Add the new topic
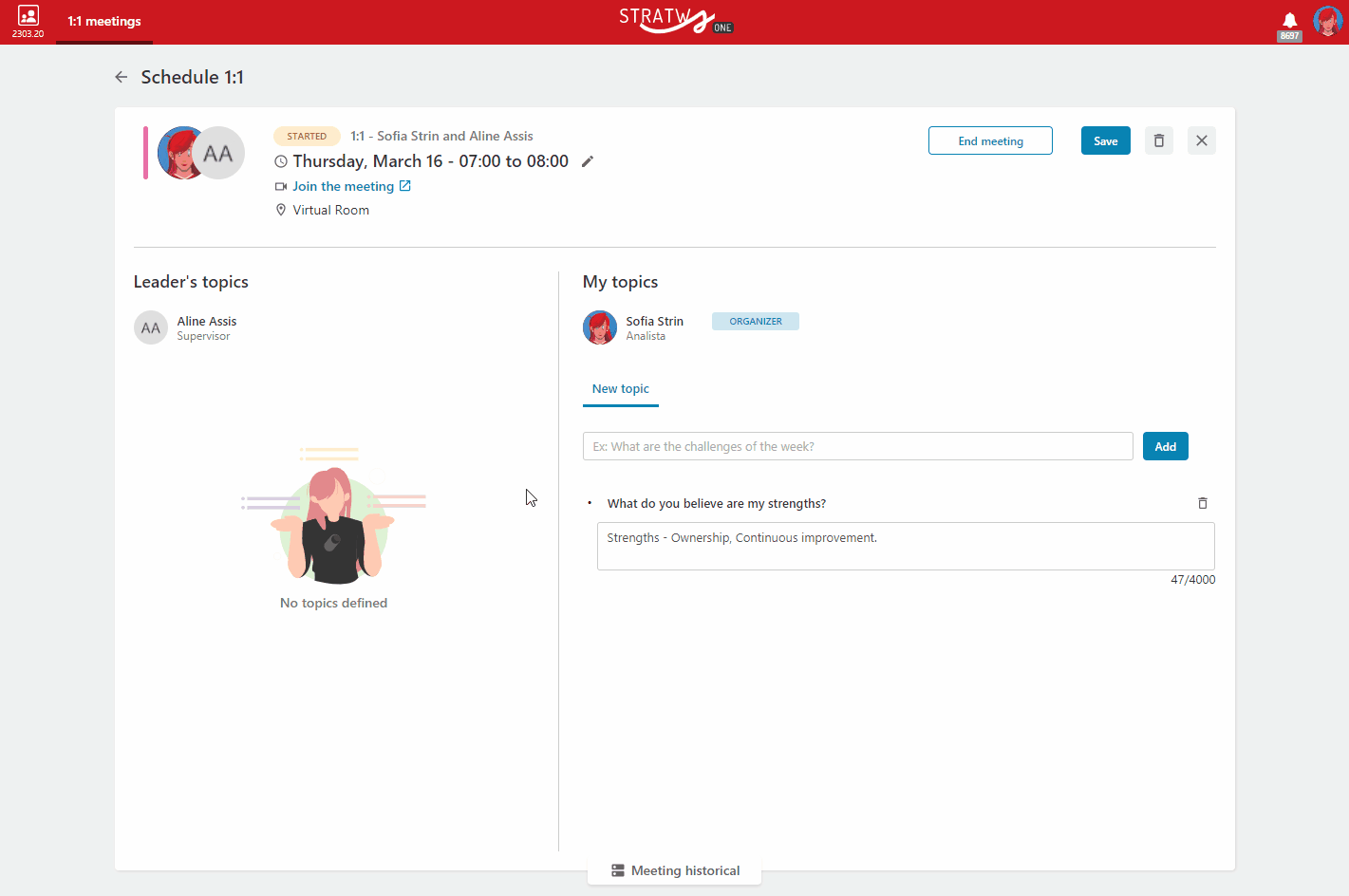Image resolution: width=1349 pixels, height=896 pixels. pyautogui.click(x=1166, y=446)
